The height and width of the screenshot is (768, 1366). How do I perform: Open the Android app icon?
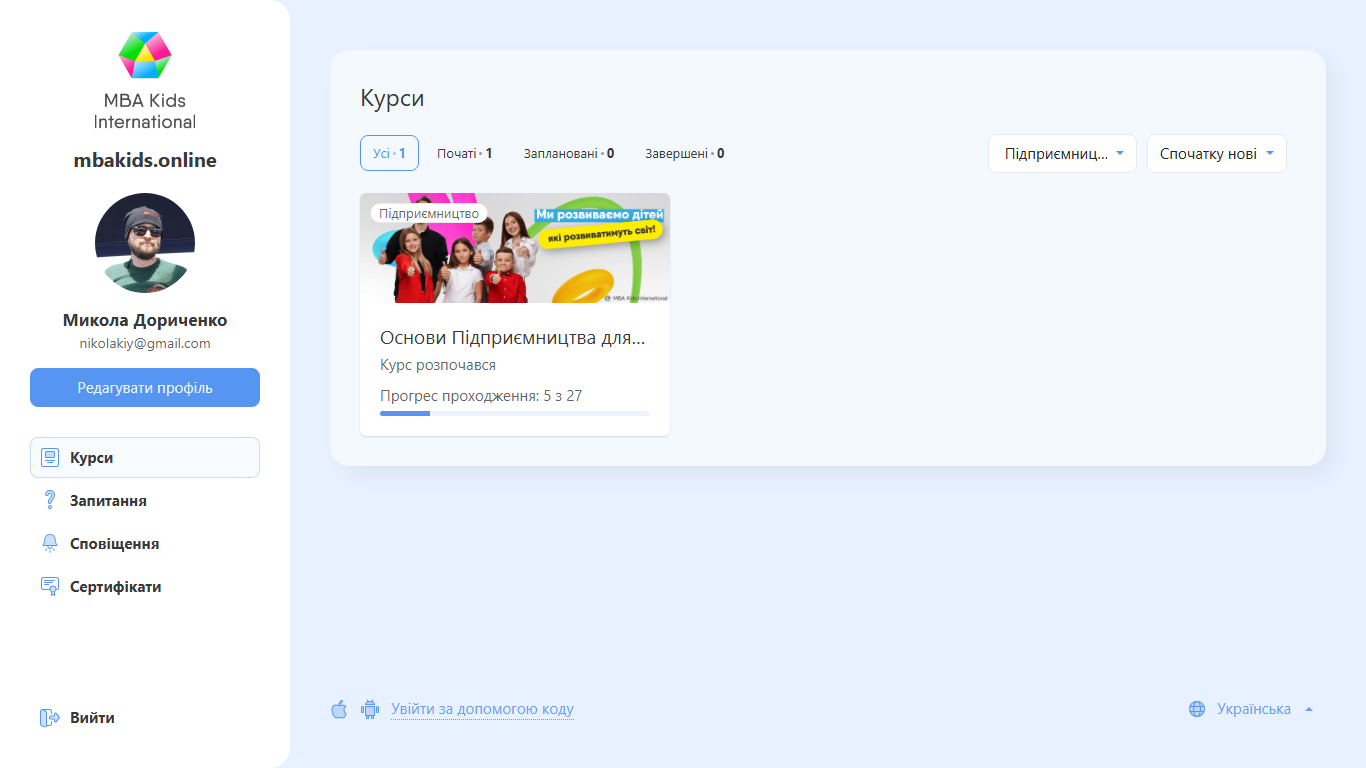(370, 709)
